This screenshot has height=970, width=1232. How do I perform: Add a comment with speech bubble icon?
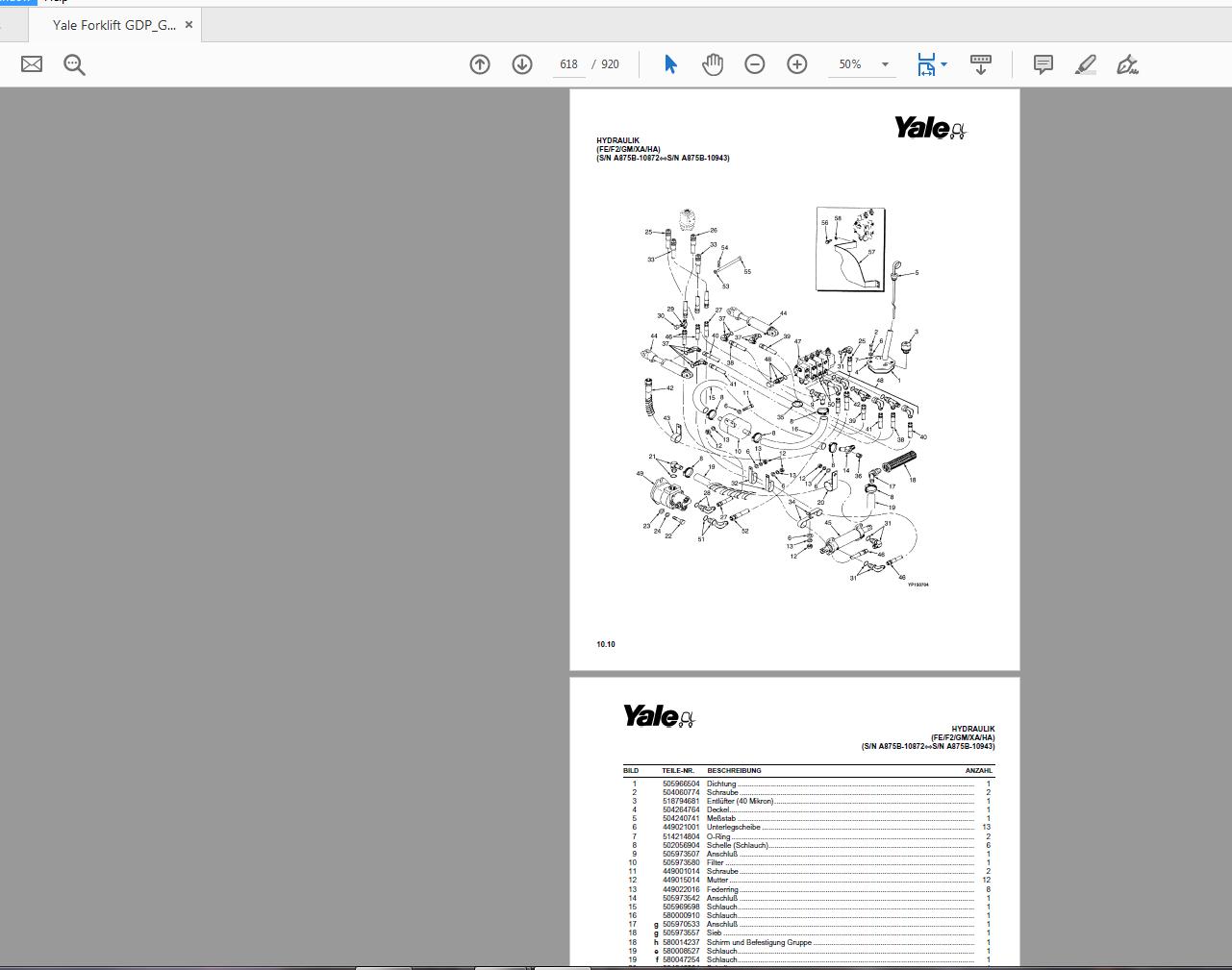[1043, 64]
